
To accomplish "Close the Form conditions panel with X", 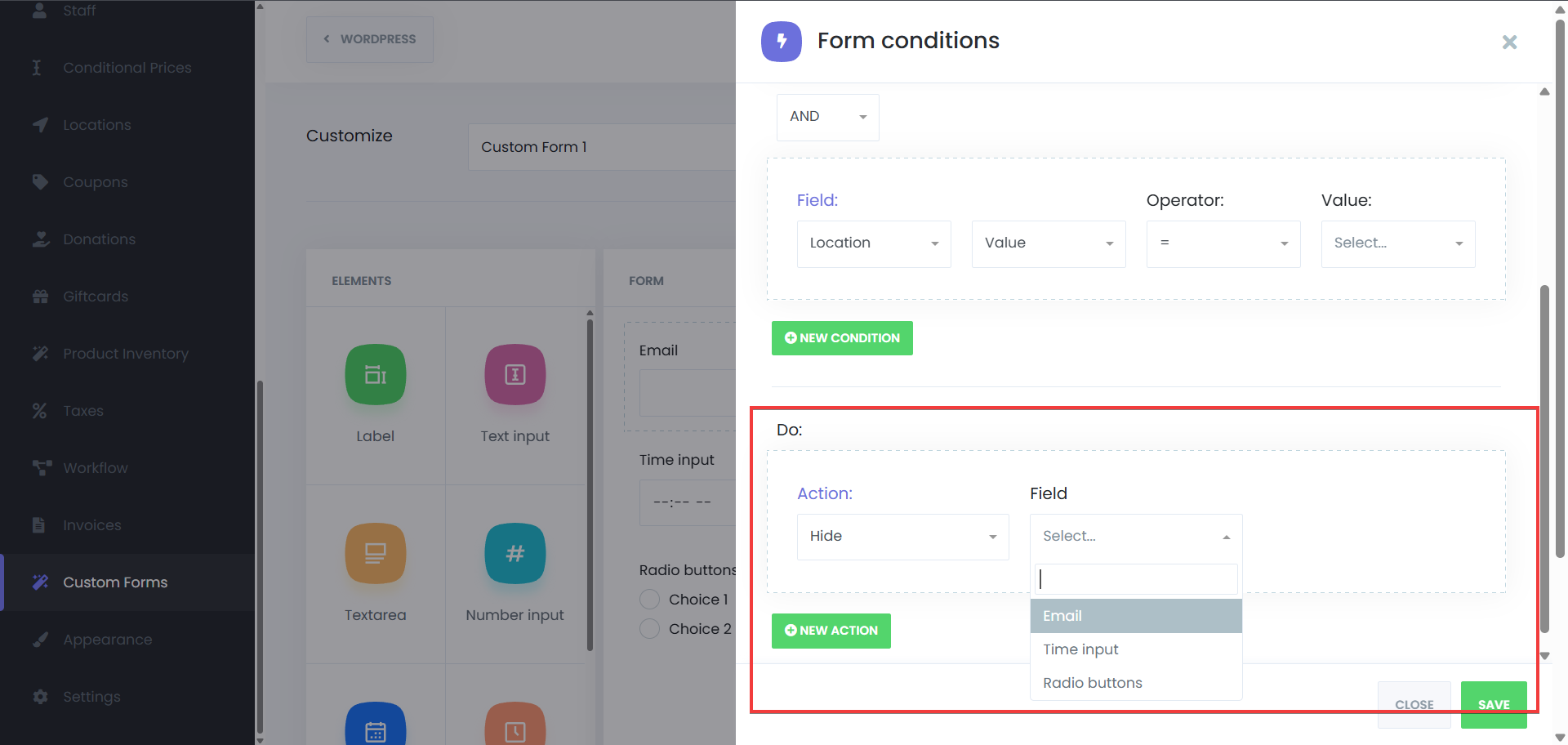I will click(x=1509, y=42).
